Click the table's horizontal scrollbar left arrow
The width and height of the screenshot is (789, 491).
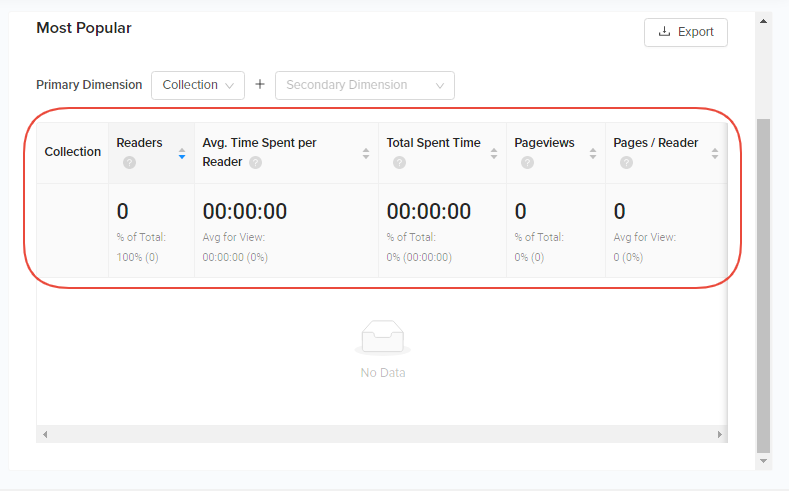(44, 435)
